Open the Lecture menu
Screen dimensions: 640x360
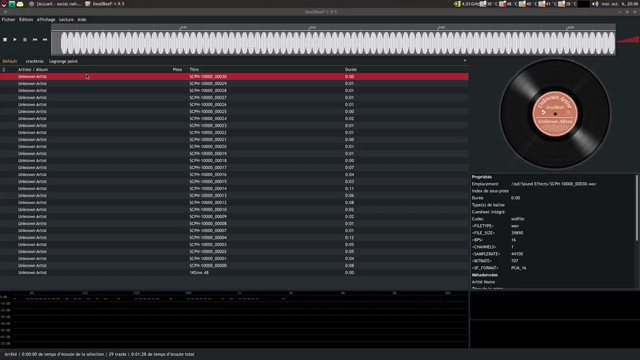pyautogui.click(x=66, y=20)
